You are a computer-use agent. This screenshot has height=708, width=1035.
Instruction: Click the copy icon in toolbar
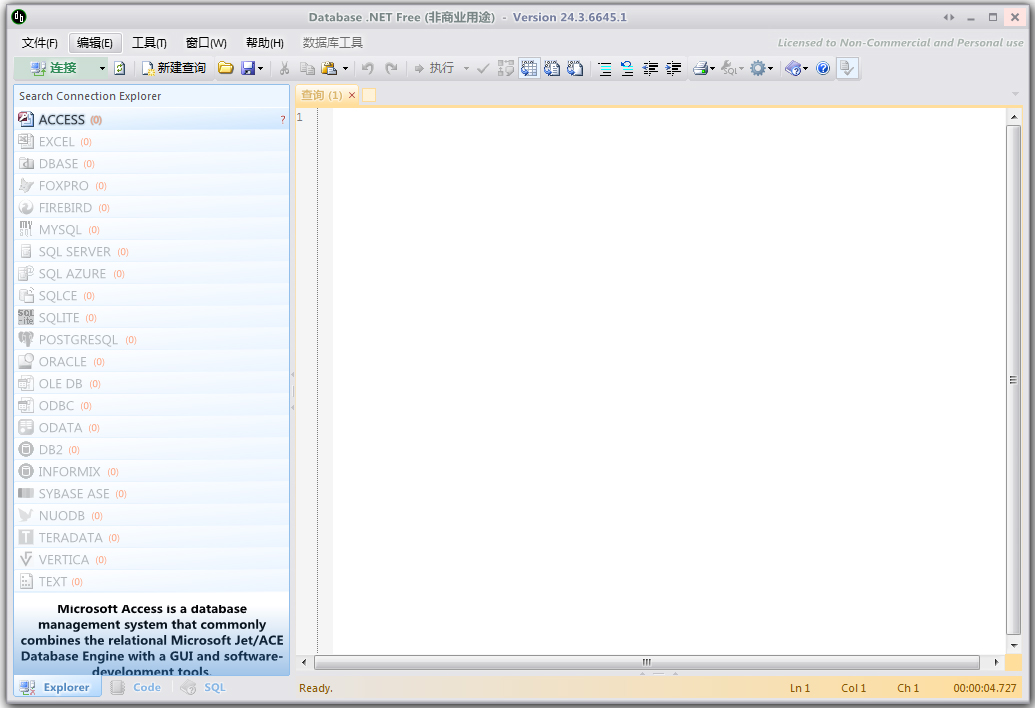point(307,68)
